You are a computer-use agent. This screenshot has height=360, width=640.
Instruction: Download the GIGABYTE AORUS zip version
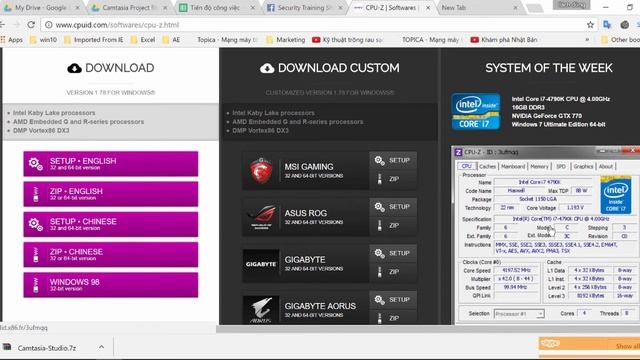click(393, 318)
